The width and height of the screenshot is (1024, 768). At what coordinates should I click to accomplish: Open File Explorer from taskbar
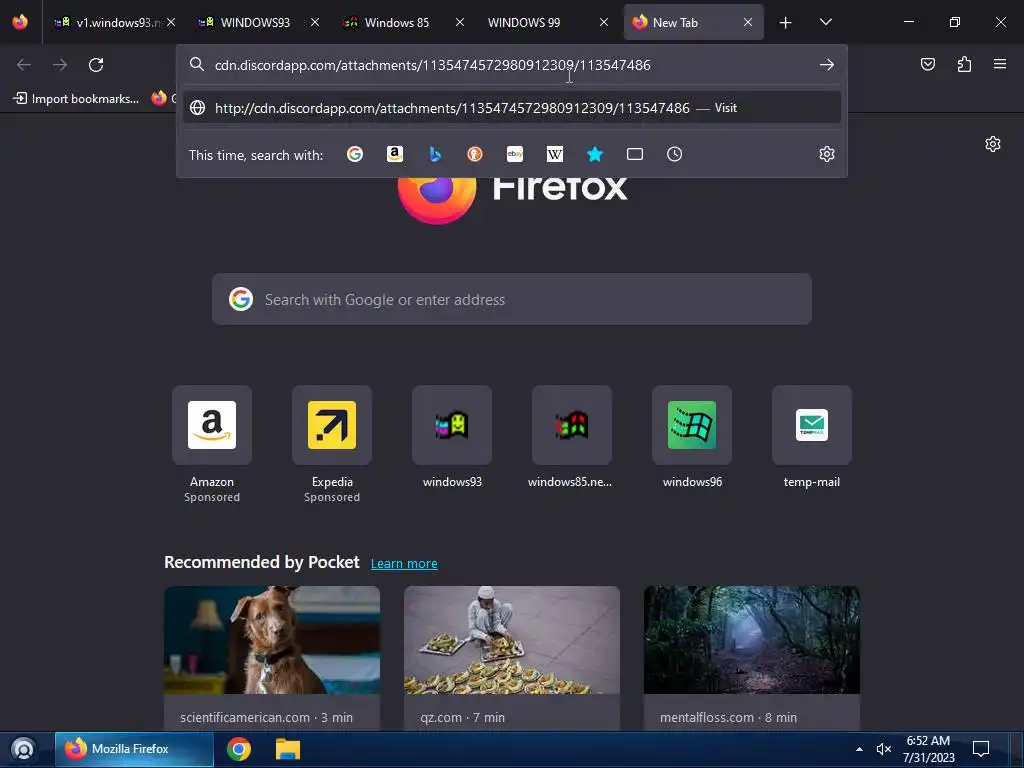tap(287, 749)
